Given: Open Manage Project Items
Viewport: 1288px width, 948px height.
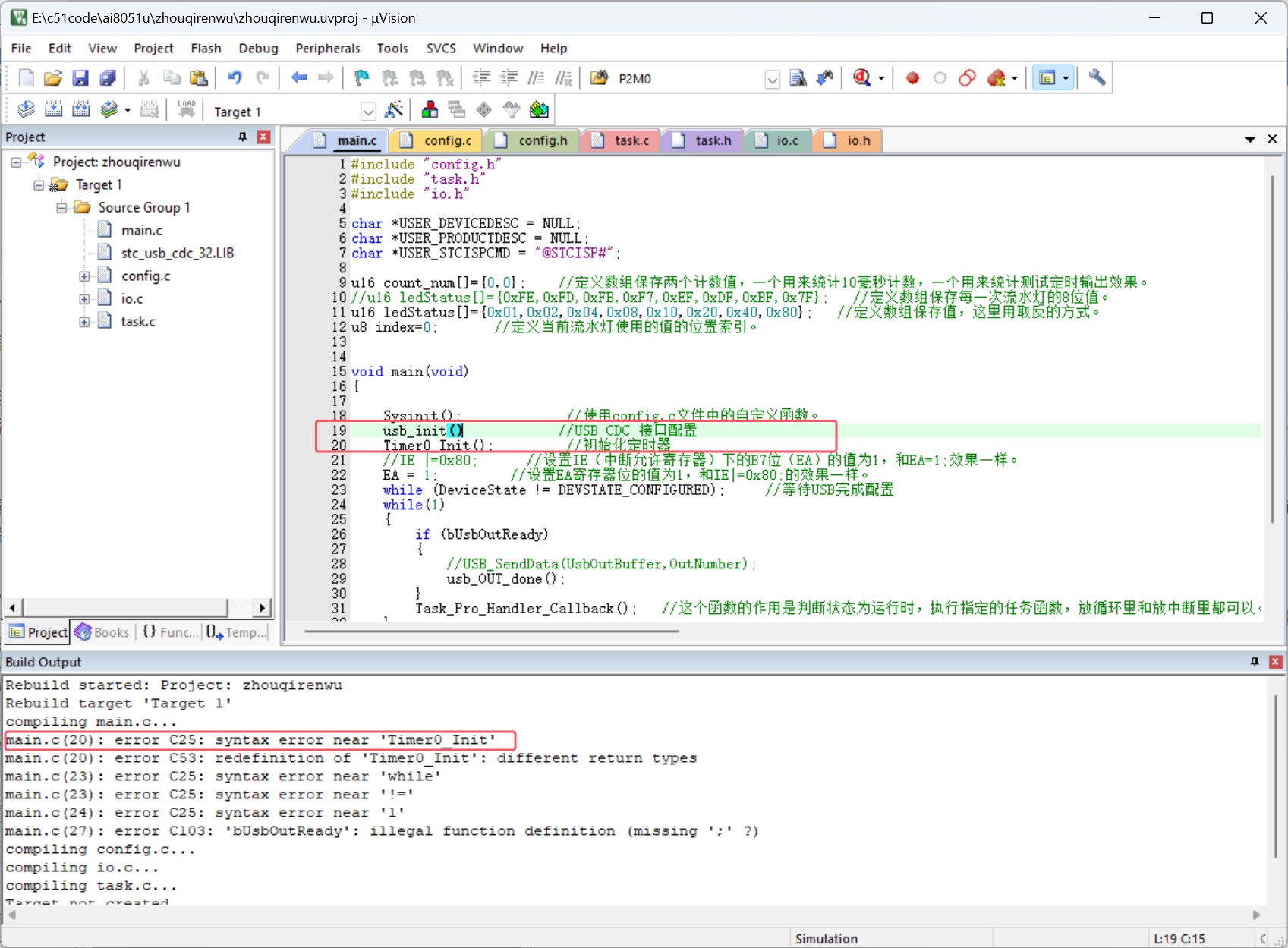Looking at the screenshot, I should (430, 110).
